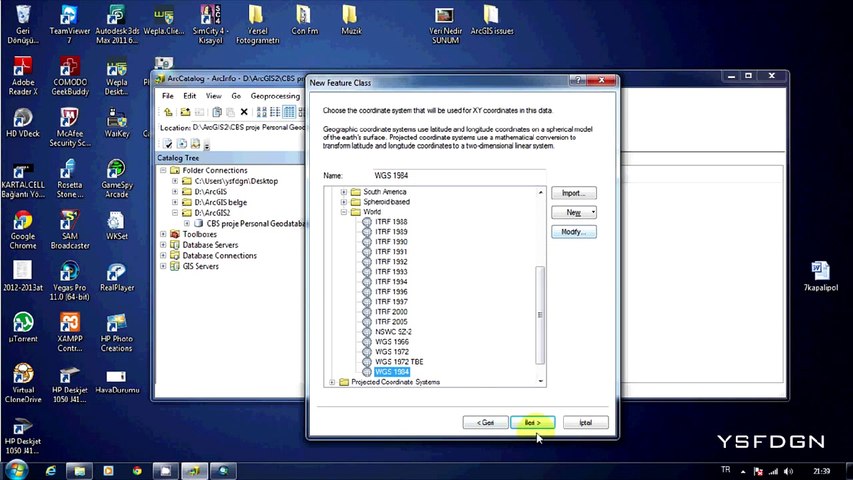
Task: Click the Copy icon in ArcCatalog toolbar
Action: point(215,112)
